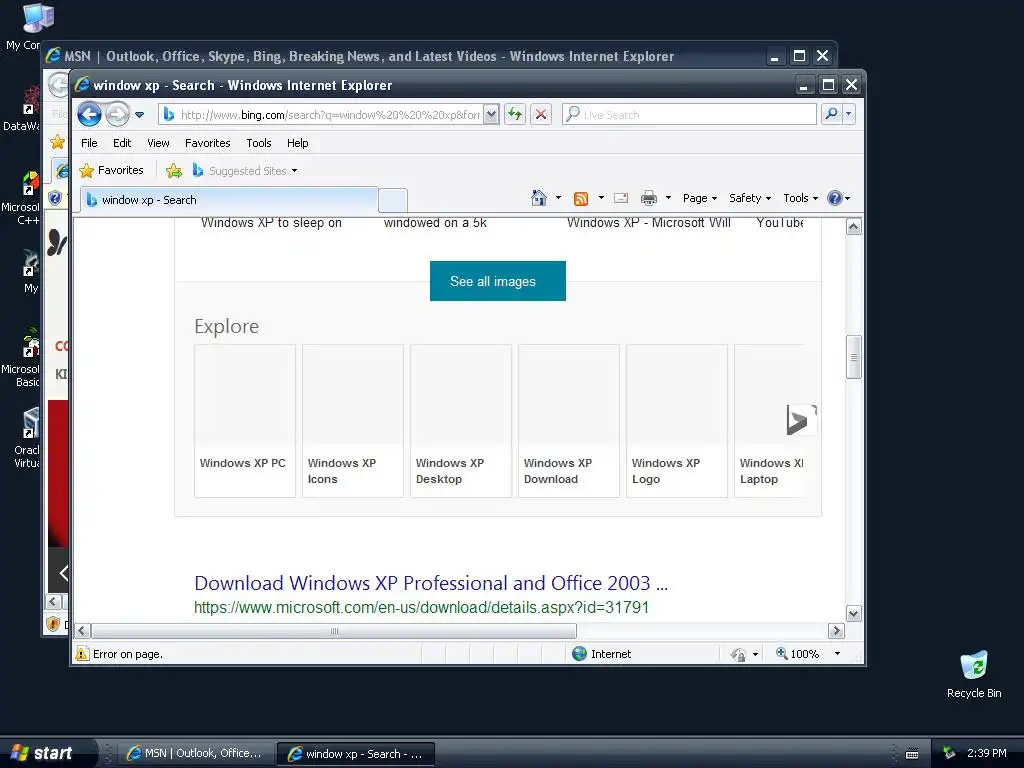Click the Read Mail icon
The width and height of the screenshot is (1024, 768).
tap(621, 198)
